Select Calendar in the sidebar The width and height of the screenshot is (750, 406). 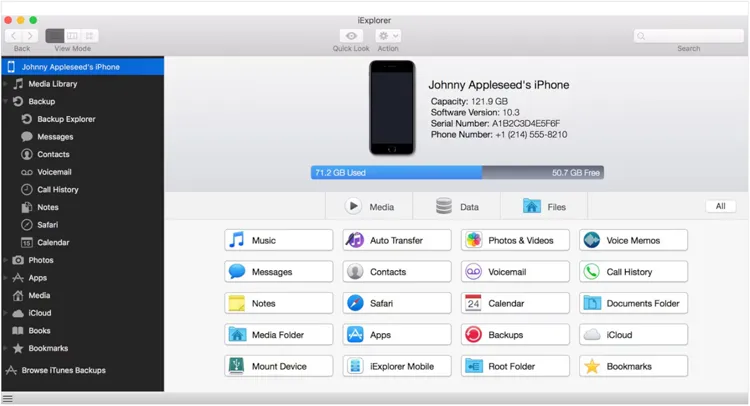[83, 242]
